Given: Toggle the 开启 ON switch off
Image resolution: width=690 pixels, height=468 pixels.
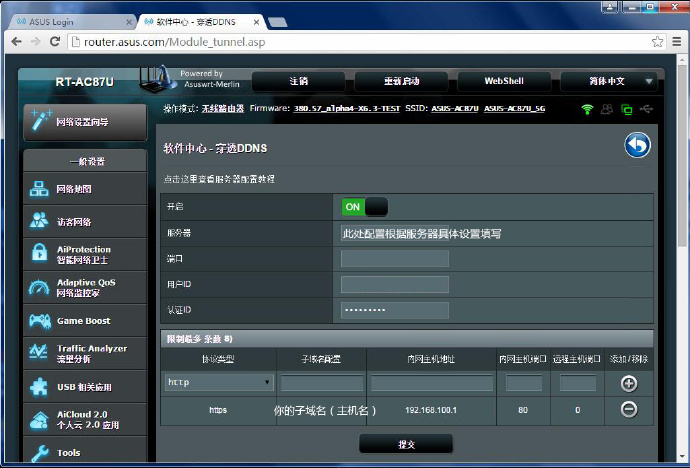Looking at the screenshot, I should click(x=364, y=207).
